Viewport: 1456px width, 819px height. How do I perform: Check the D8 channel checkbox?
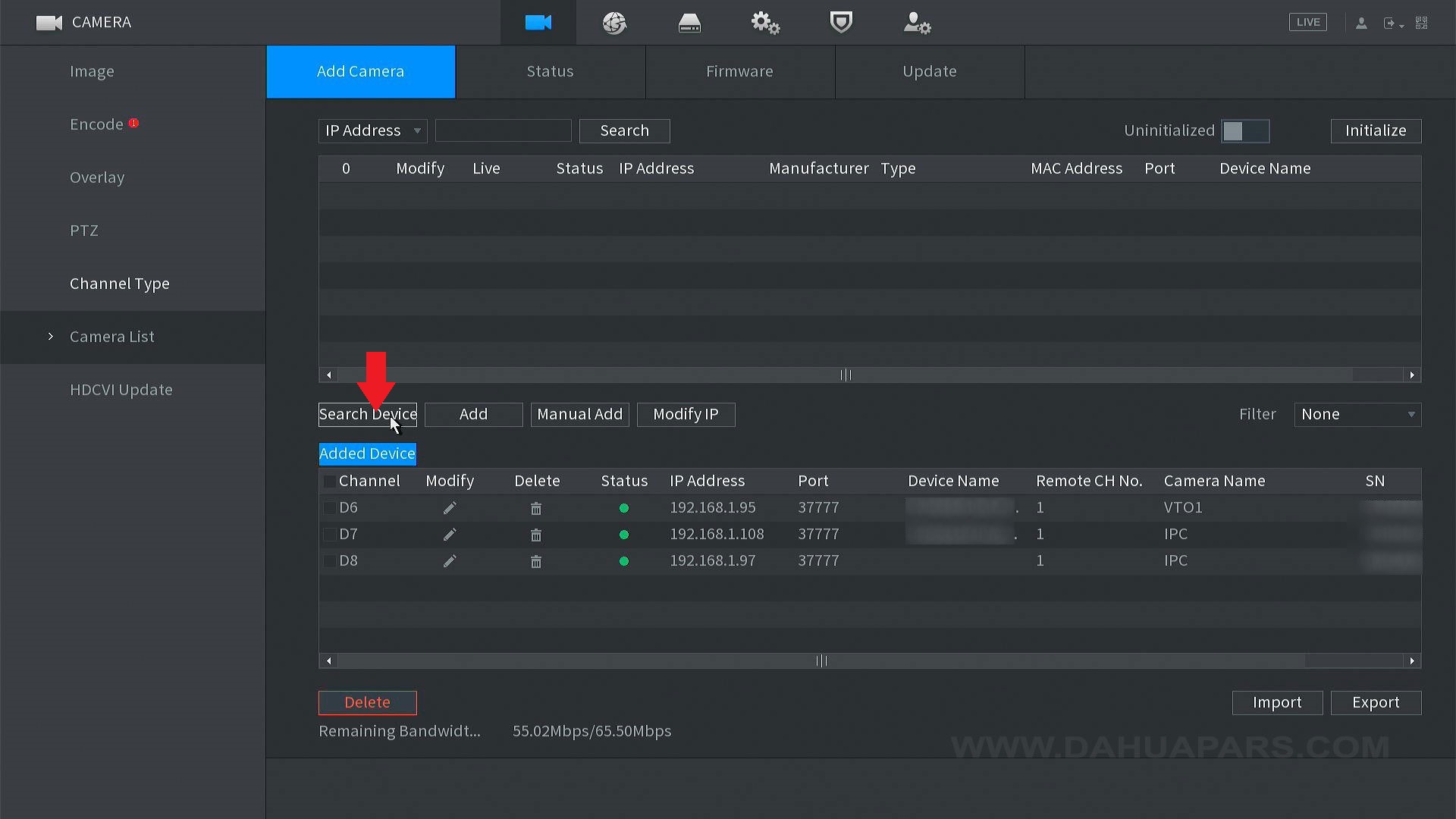pyautogui.click(x=329, y=561)
